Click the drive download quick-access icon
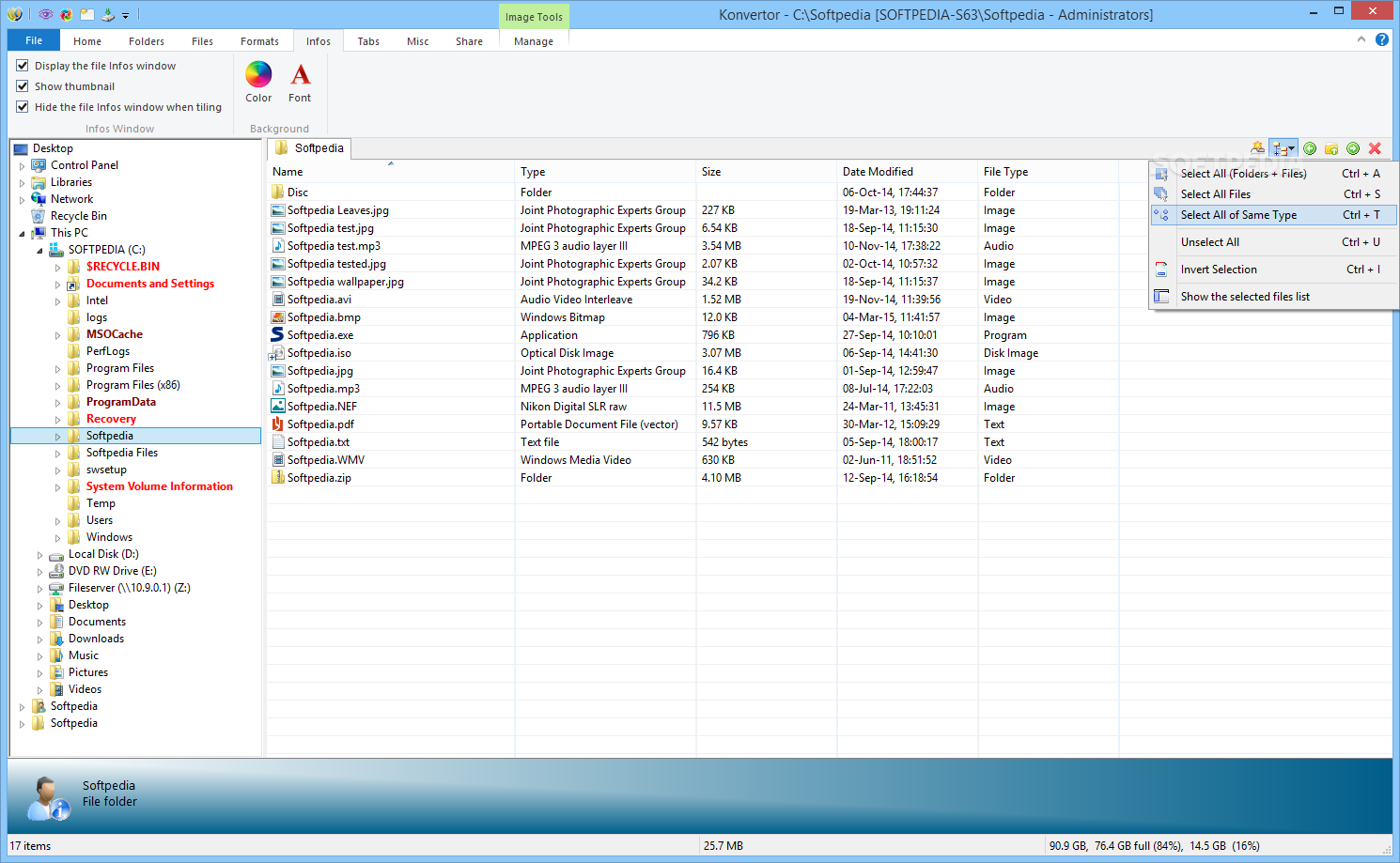Screen dimensions: 1400x863 (108, 14)
